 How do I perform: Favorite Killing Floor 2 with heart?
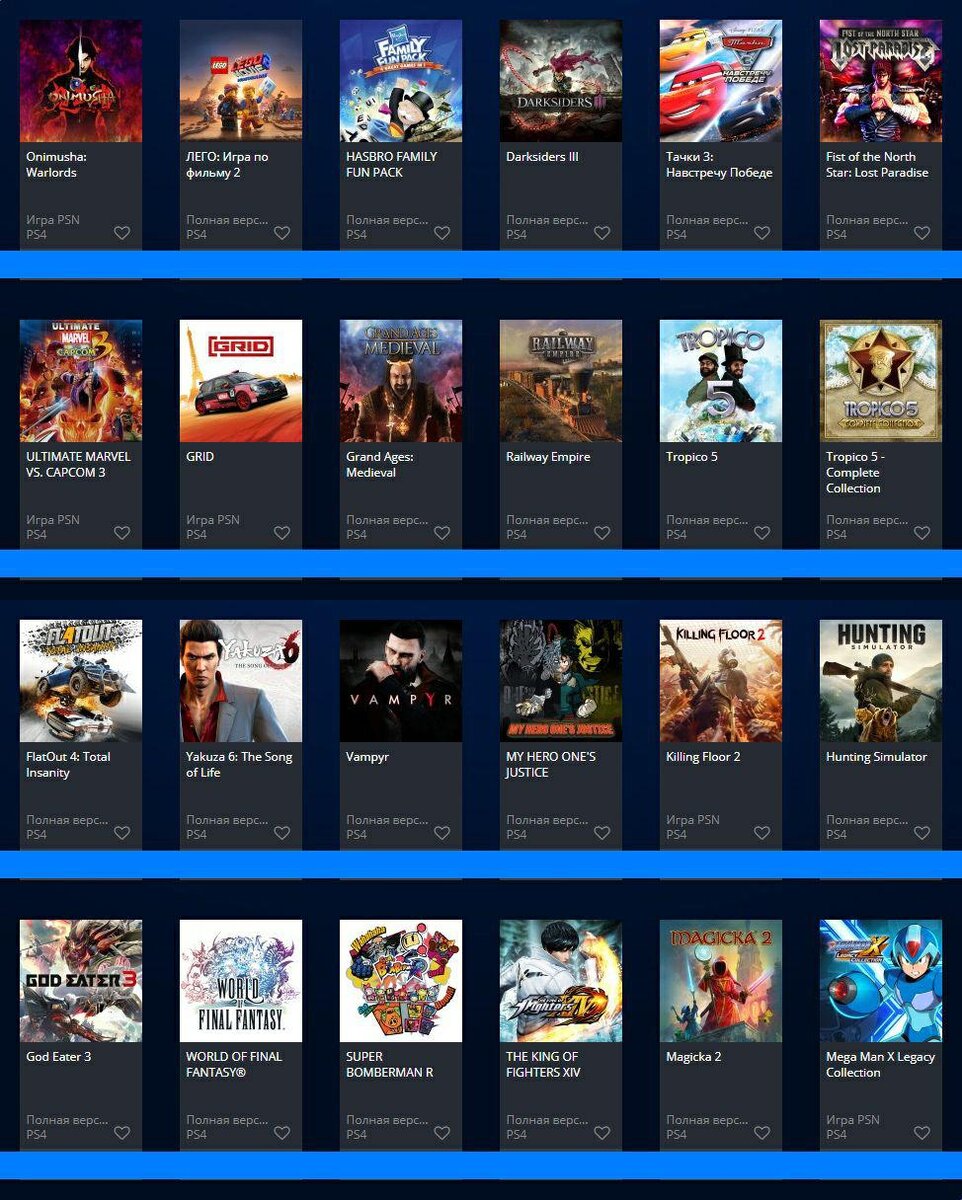762,833
